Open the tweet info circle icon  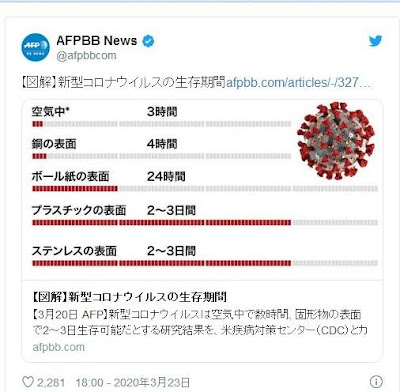pyautogui.click(x=376, y=382)
